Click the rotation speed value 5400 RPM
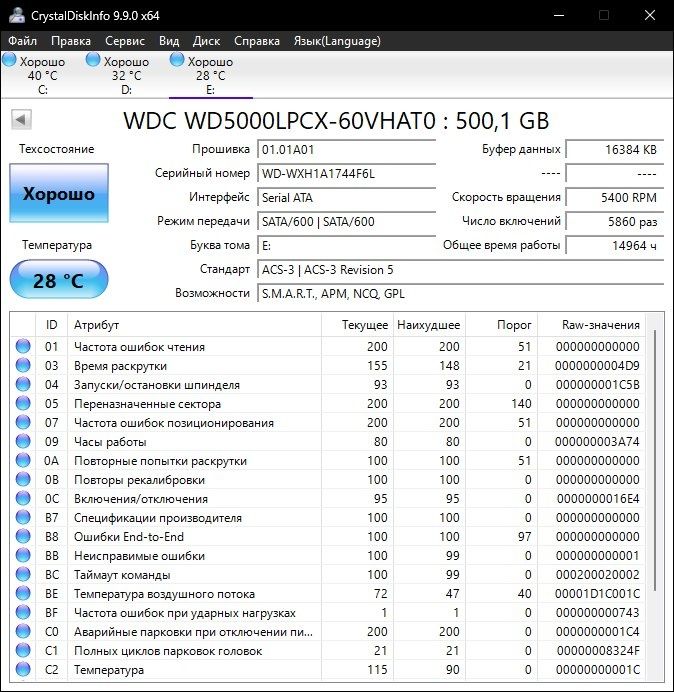The image size is (674, 692). [614, 197]
